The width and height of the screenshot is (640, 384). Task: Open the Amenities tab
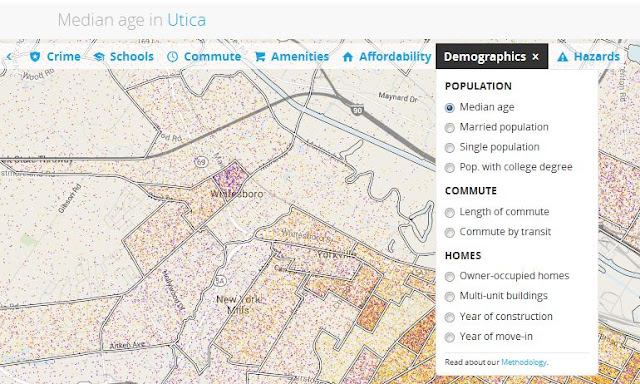tap(292, 57)
